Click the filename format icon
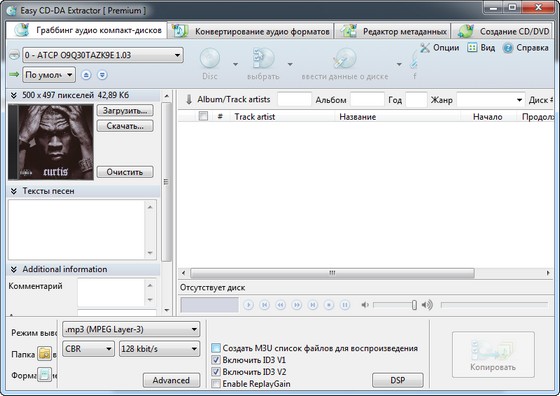Viewport: 560px width, 396px height. (45, 375)
